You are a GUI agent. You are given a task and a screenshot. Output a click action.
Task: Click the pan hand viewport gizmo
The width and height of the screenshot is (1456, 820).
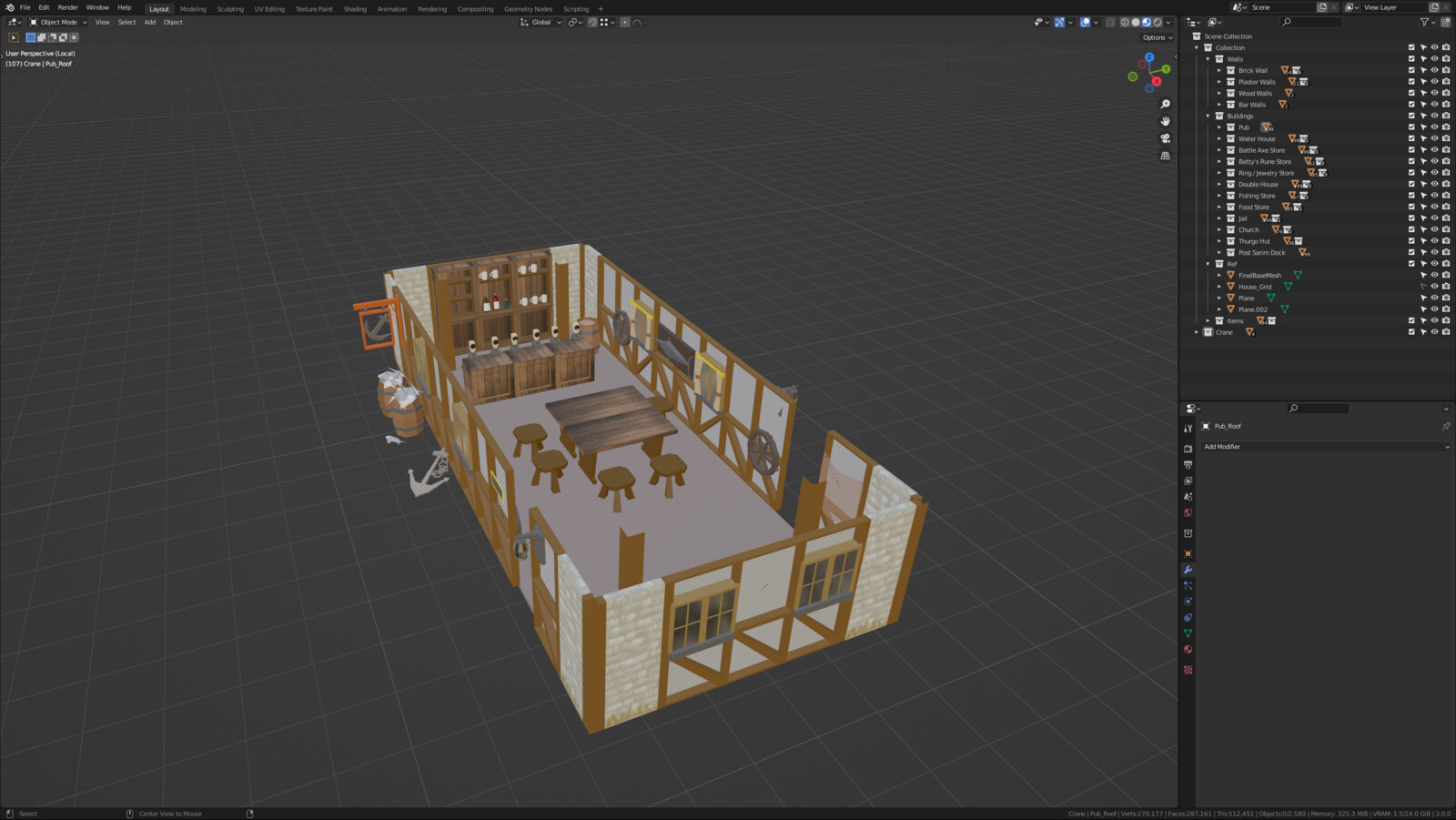coord(1165,121)
